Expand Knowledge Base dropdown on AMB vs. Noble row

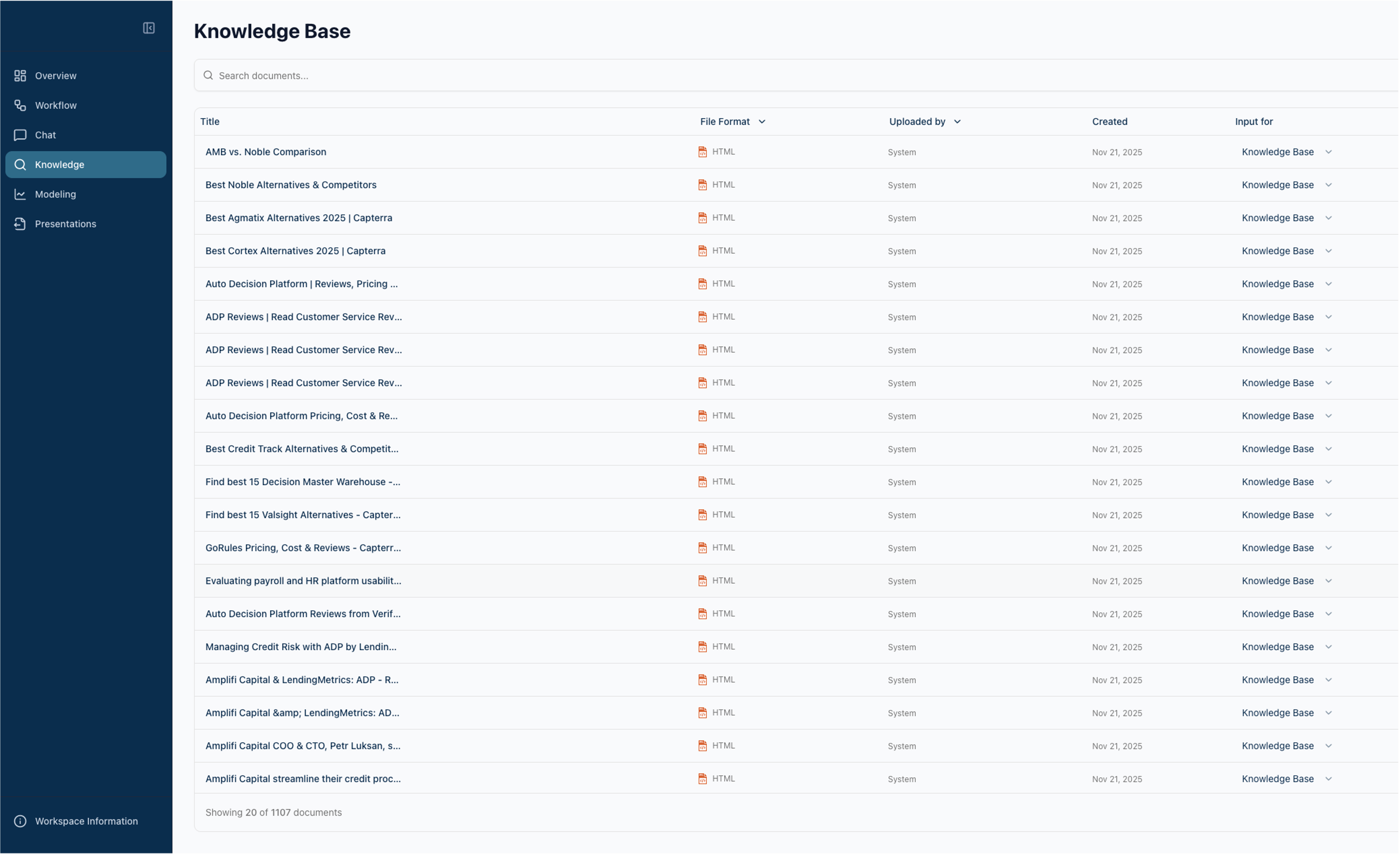(1328, 151)
